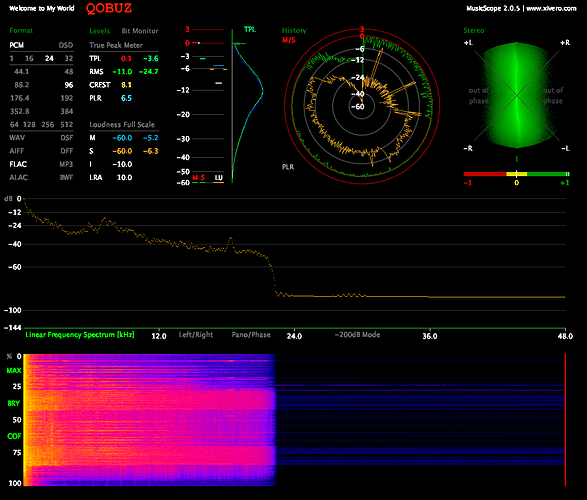Viewport: 587px width, 500px height.
Task: Click the green stereo vectorscope display
Action: (517, 95)
